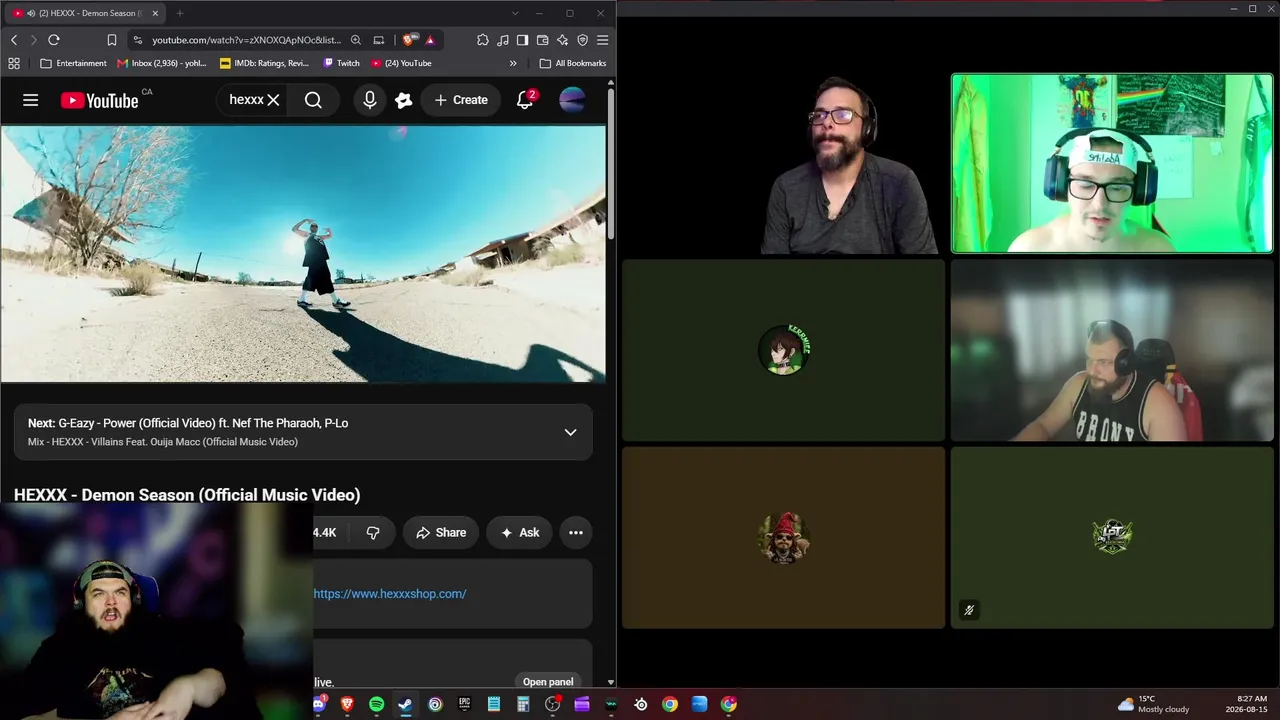Open the Gmail Inbox bookmark
Image resolution: width=1280 pixels, height=720 pixels.
[x=161, y=63]
